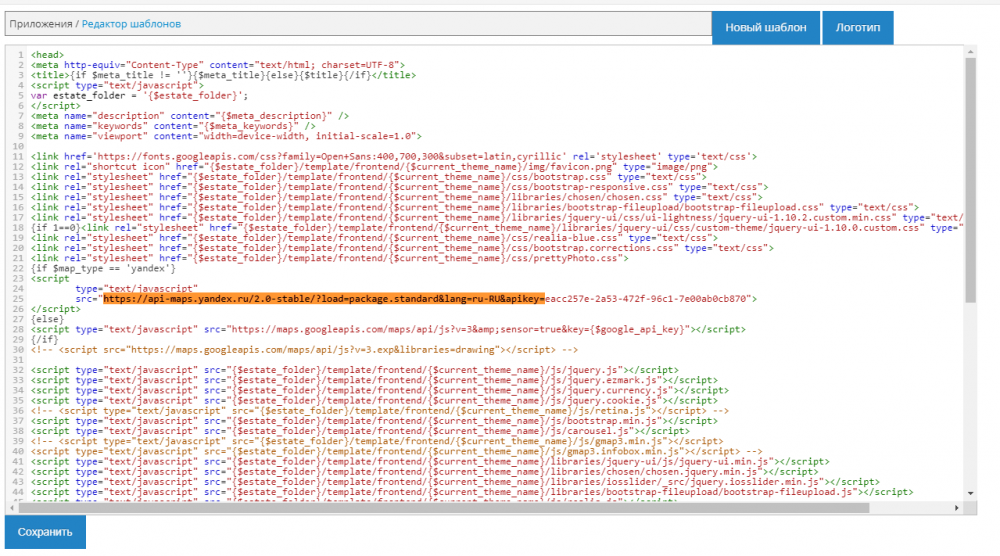Open the Логотип button

(857, 27)
